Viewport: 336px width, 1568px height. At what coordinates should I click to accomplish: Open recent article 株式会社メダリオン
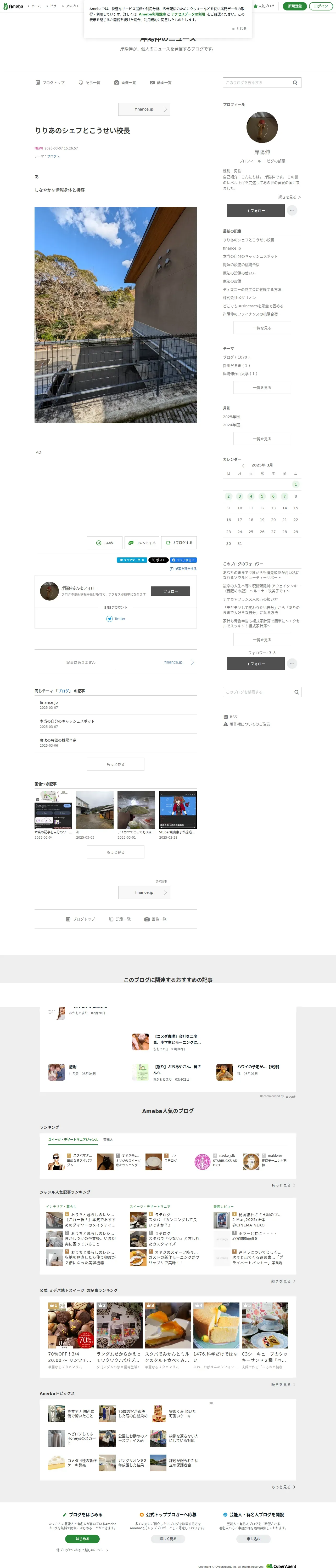pyautogui.click(x=240, y=298)
